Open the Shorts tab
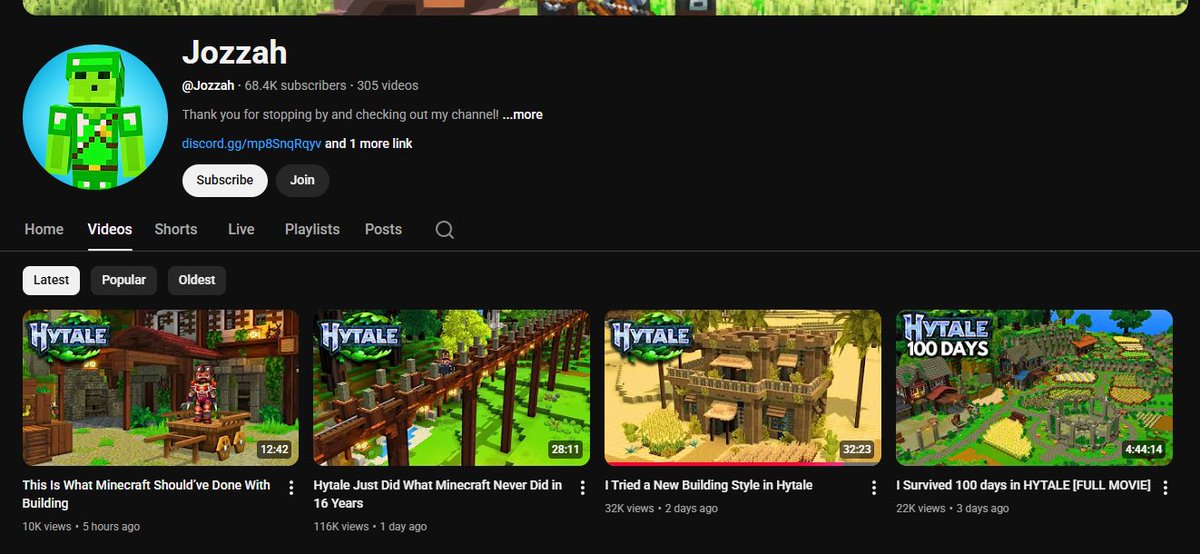The width and height of the screenshot is (1200, 554). point(176,229)
